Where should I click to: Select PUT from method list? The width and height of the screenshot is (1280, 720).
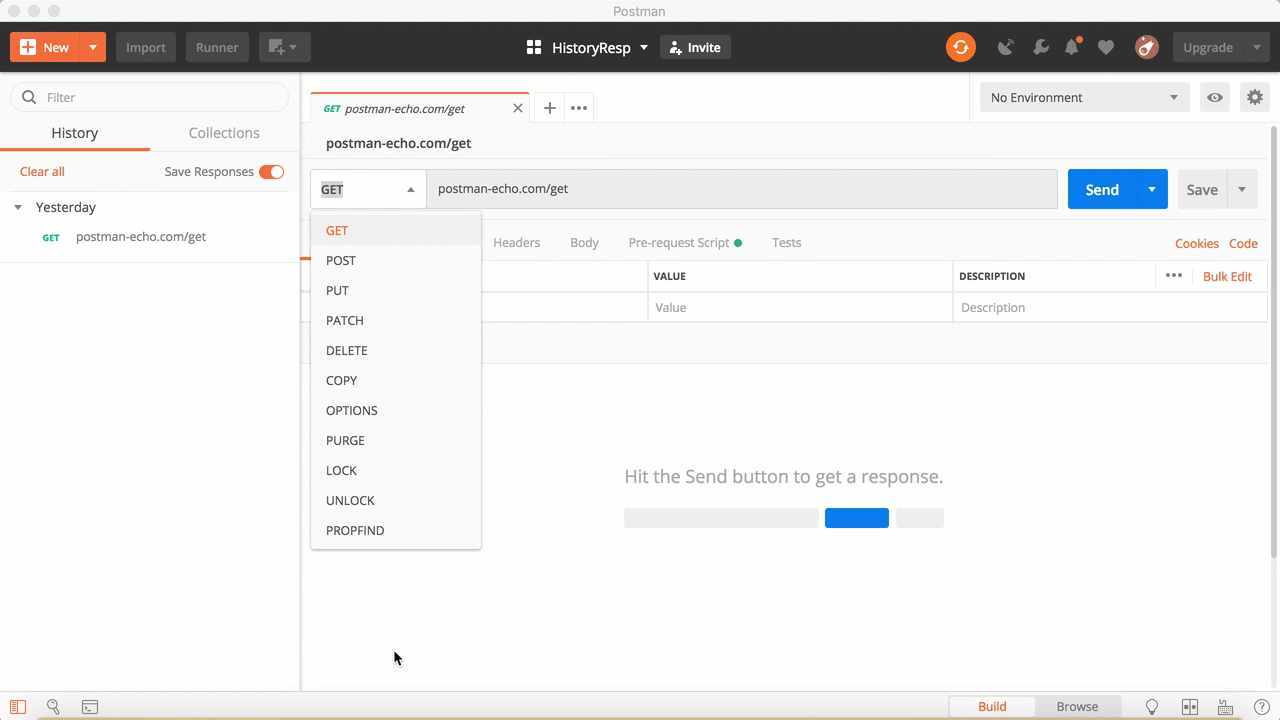pos(396,290)
